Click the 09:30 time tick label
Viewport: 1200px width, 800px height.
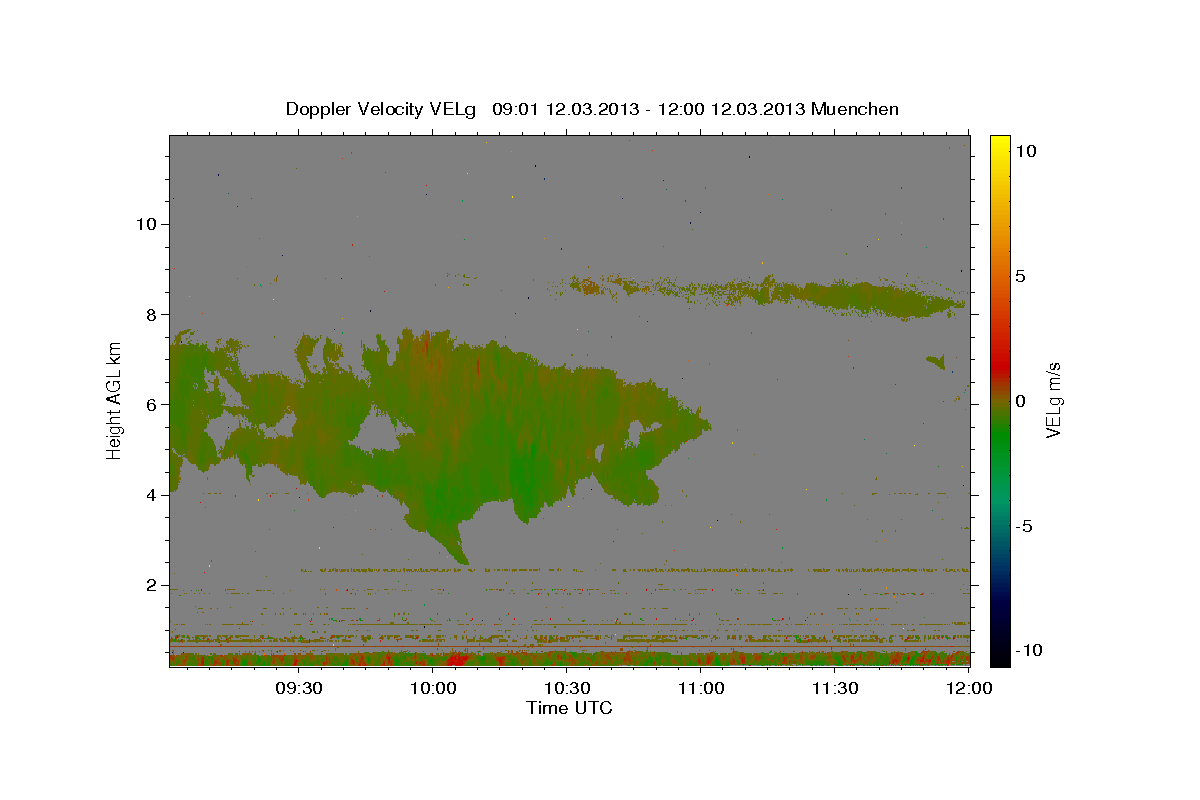click(298, 688)
